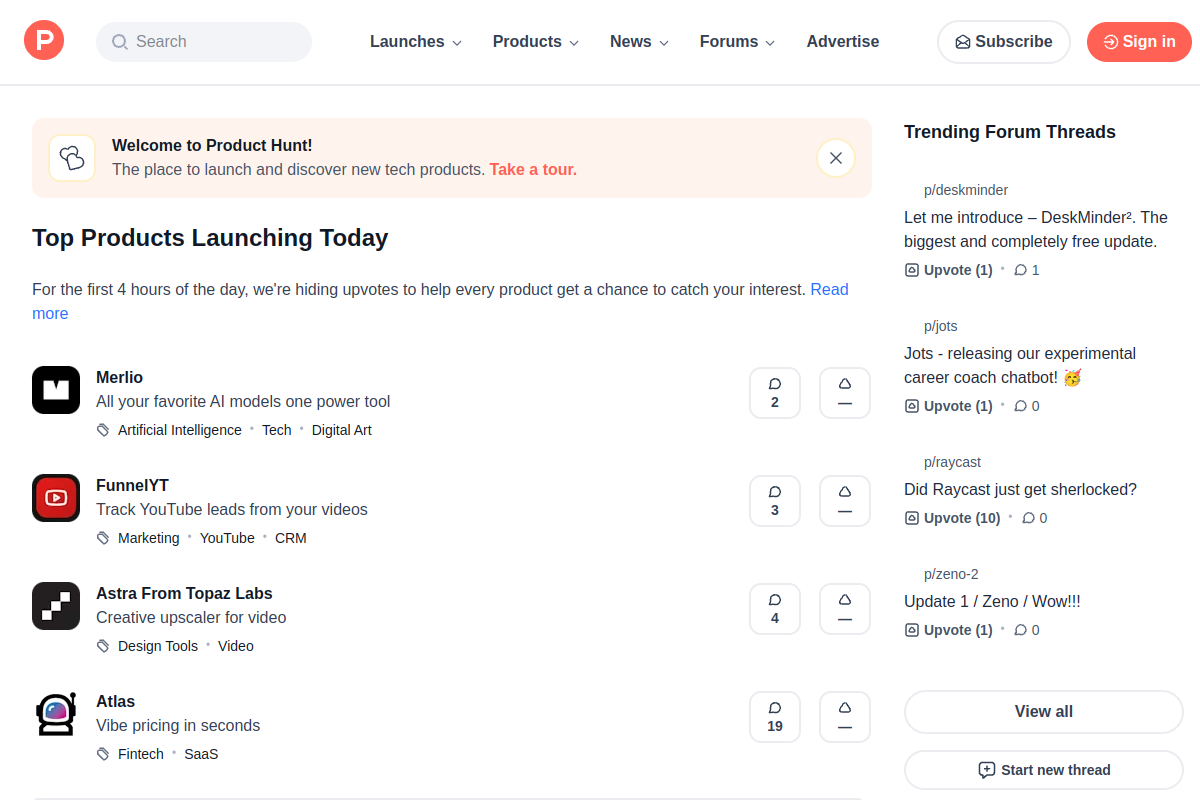Screen dimensions: 1200x800
Task: Upvote the Merlio product
Action: [845, 393]
